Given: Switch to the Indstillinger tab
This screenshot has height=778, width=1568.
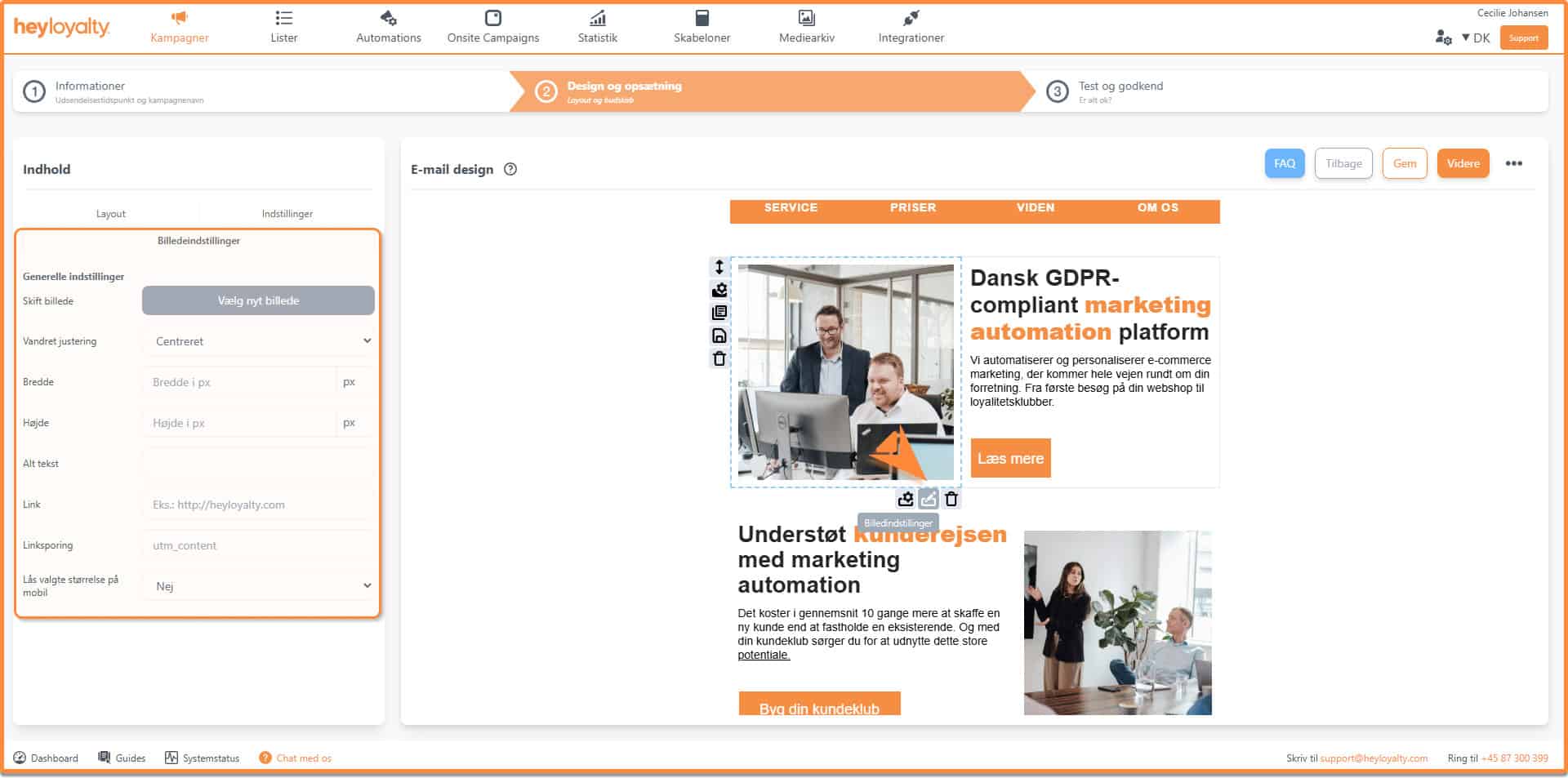Looking at the screenshot, I should coord(287,214).
